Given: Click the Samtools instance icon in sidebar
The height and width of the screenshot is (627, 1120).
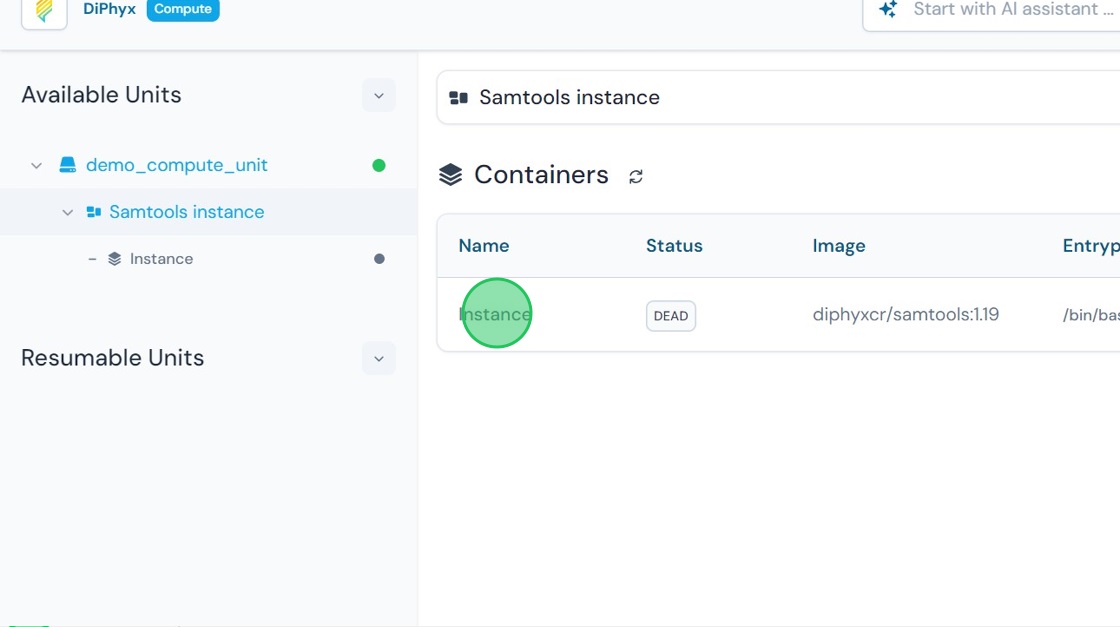Looking at the screenshot, I should pyautogui.click(x=94, y=212).
